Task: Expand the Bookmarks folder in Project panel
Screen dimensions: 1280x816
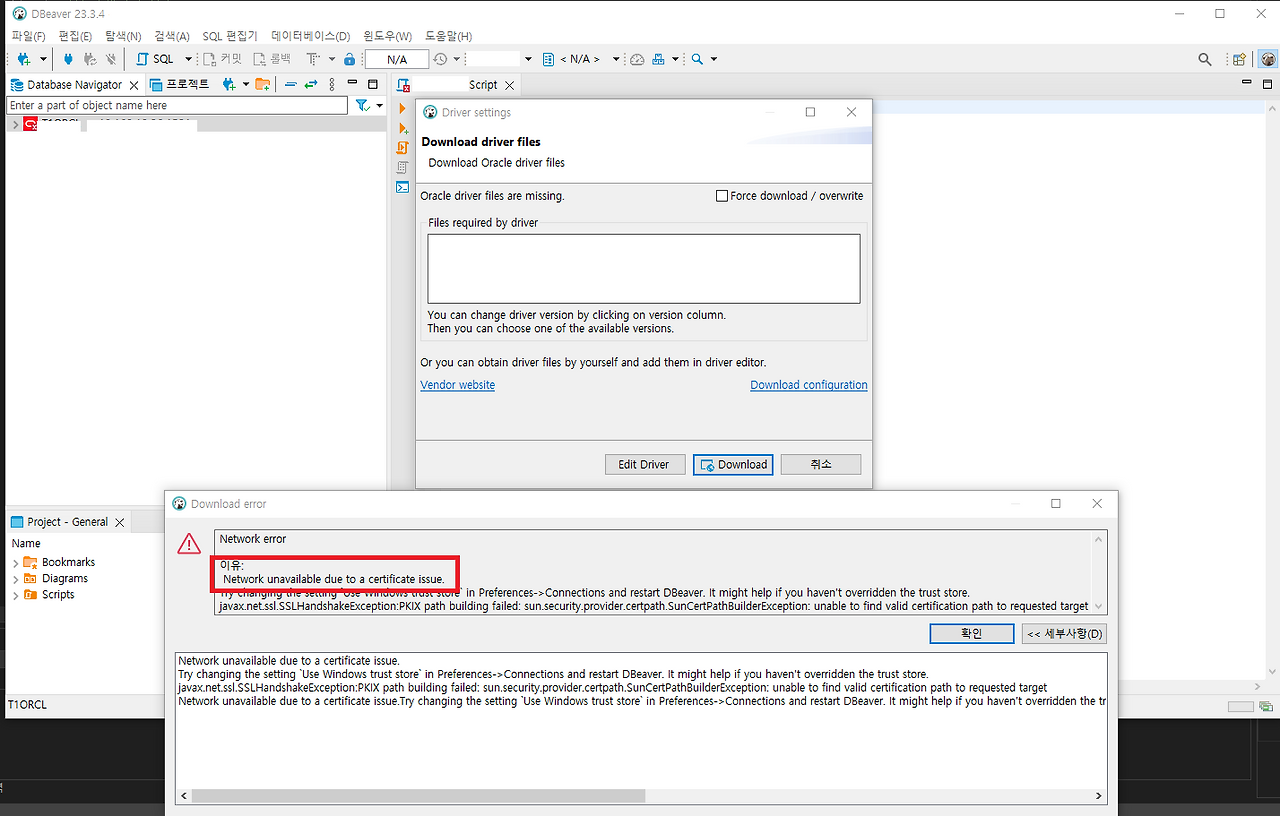Action: pos(15,563)
